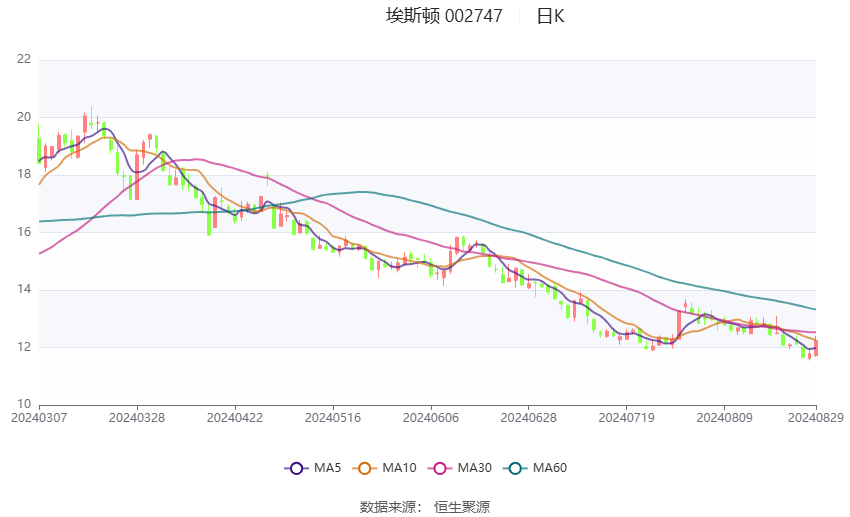Click the y-axis value 22
Viewport: 850px width, 517px height.
click(x=24, y=59)
